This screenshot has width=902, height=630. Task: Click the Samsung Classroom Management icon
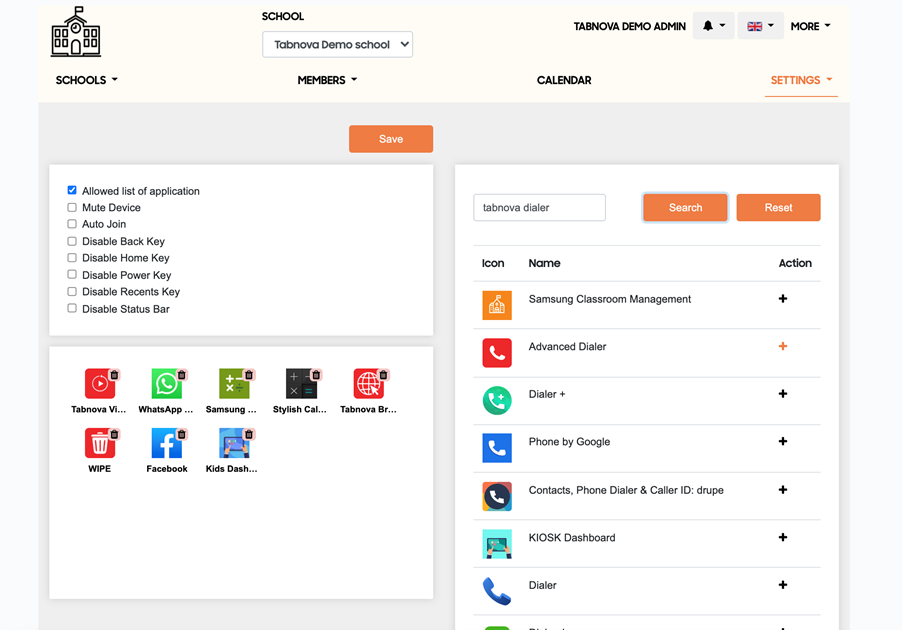point(497,305)
